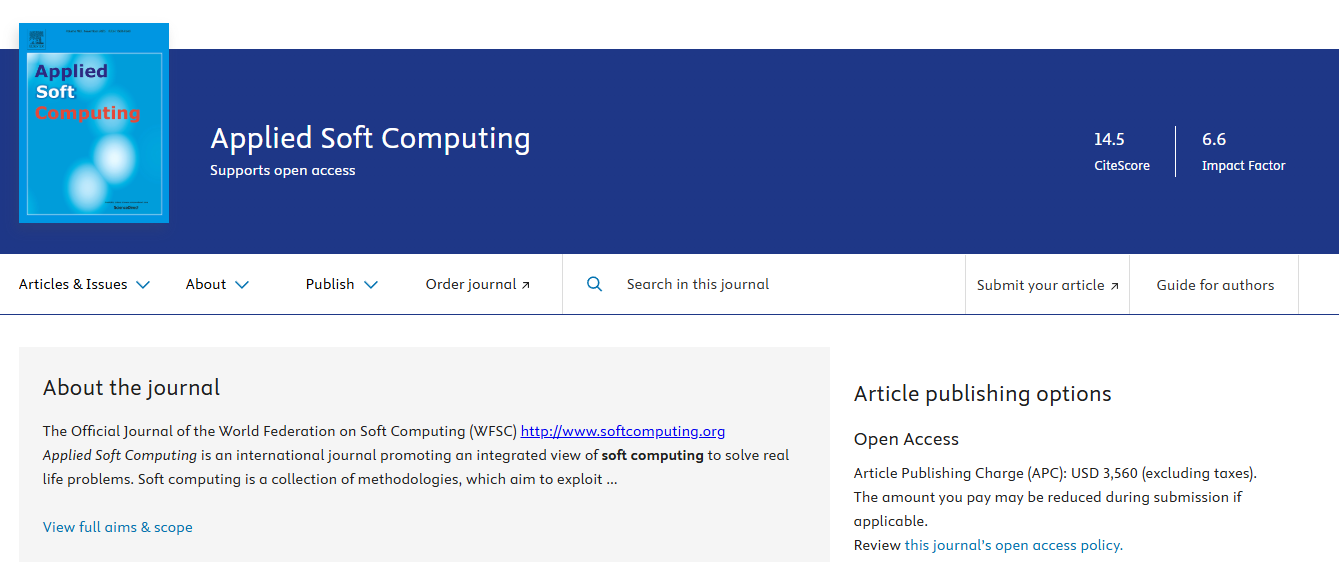This screenshot has height=562, width=1339.
Task: Open the Order journal link
Action: coord(478,284)
